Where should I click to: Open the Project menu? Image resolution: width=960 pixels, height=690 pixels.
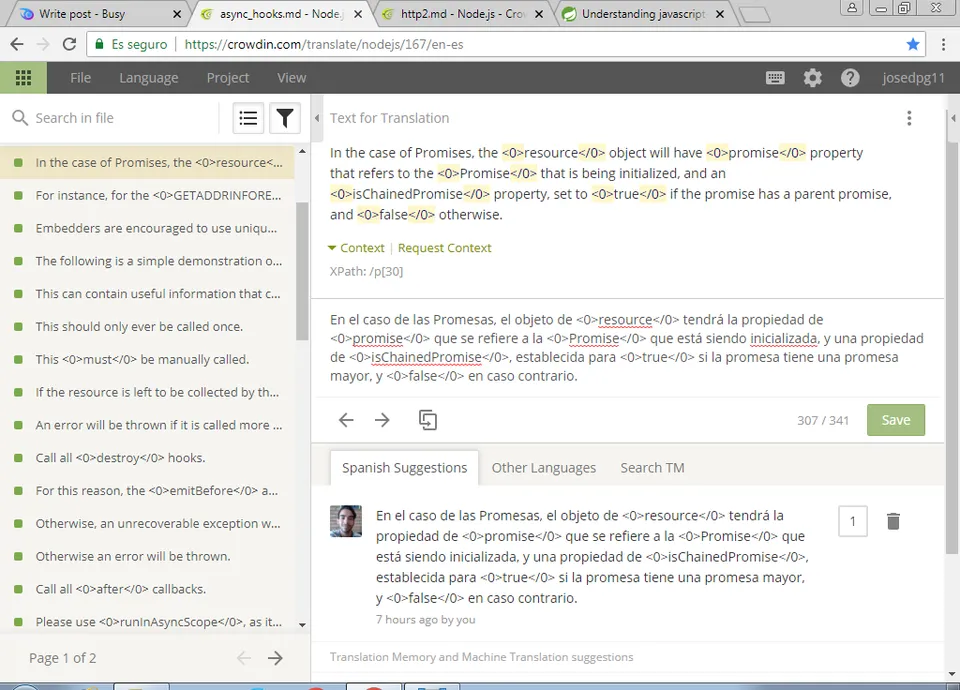pos(228,78)
